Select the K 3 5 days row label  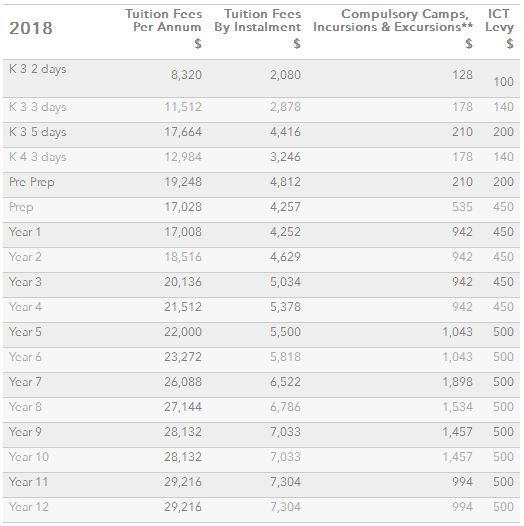[x=38, y=132]
